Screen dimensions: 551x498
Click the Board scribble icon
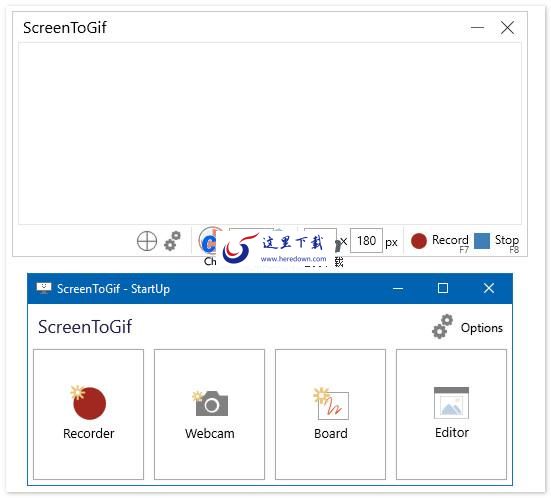[x=331, y=403]
